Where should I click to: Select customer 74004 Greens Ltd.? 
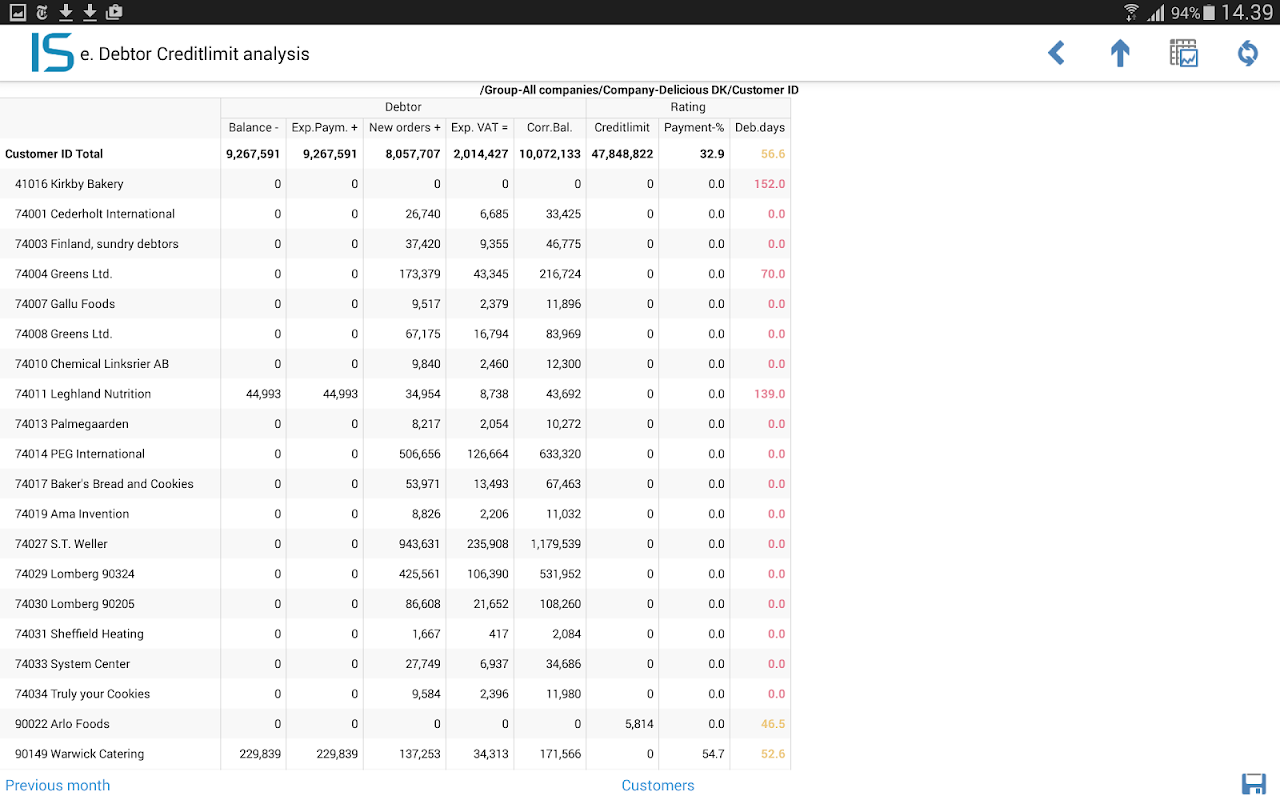pyautogui.click(x=395, y=274)
